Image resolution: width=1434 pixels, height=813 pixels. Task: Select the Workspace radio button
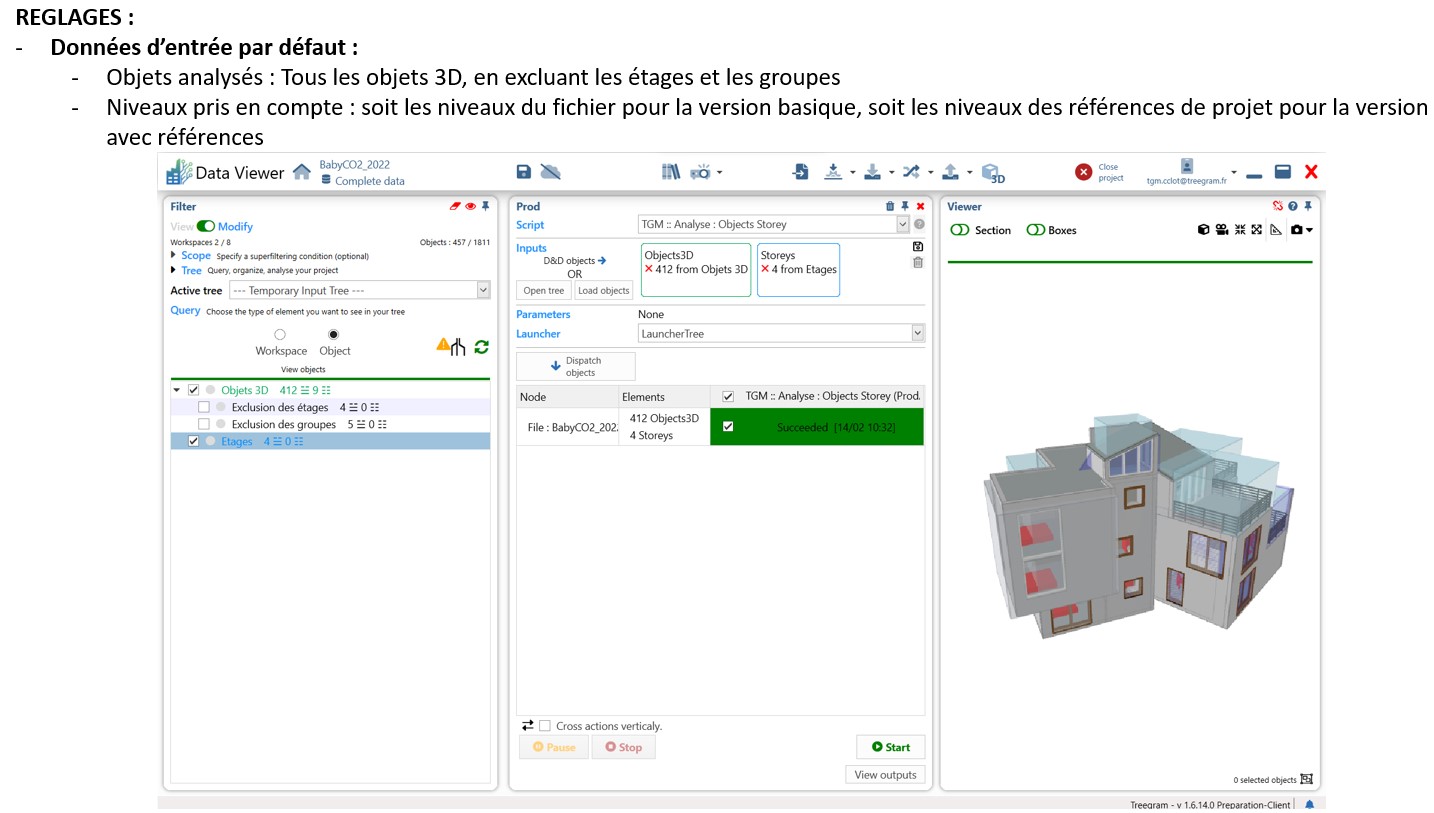coord(280,335)
